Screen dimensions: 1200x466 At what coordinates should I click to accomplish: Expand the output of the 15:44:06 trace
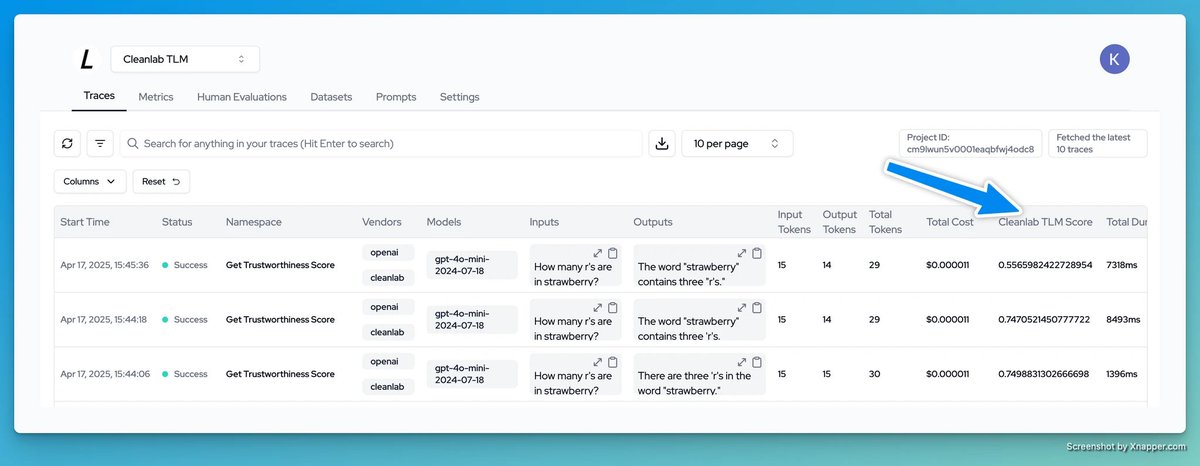point(742,361)
